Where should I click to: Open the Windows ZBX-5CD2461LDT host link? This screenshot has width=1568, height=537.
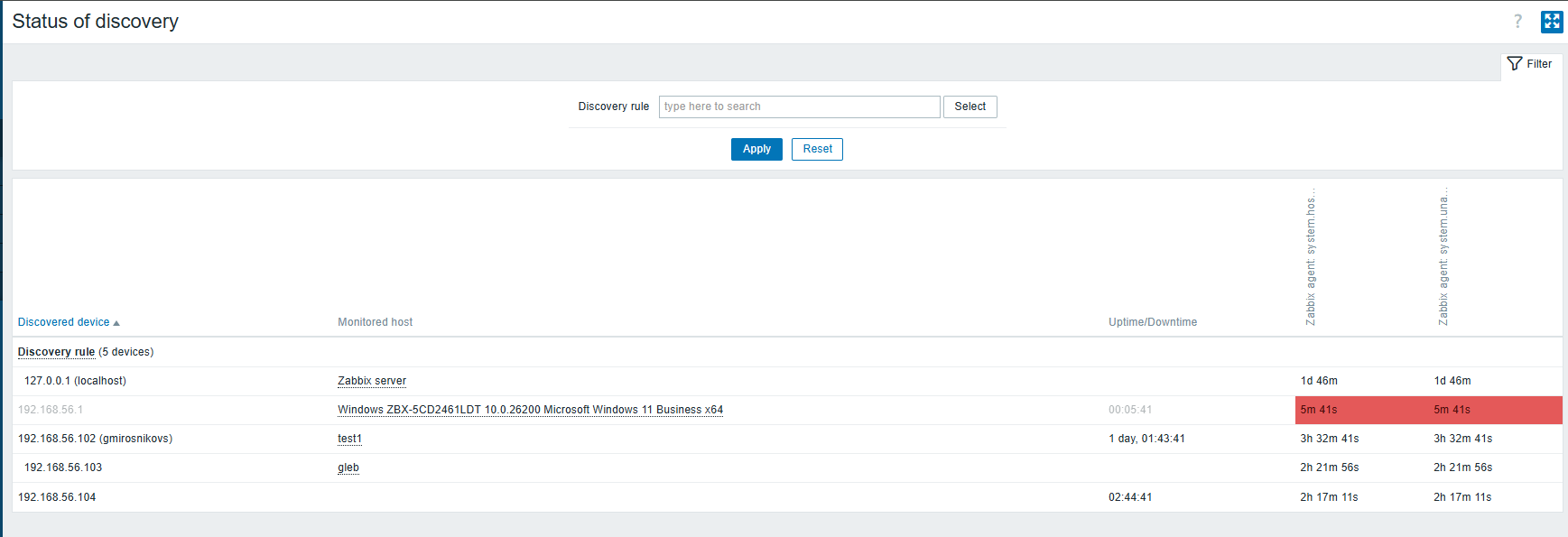point(530,410)
